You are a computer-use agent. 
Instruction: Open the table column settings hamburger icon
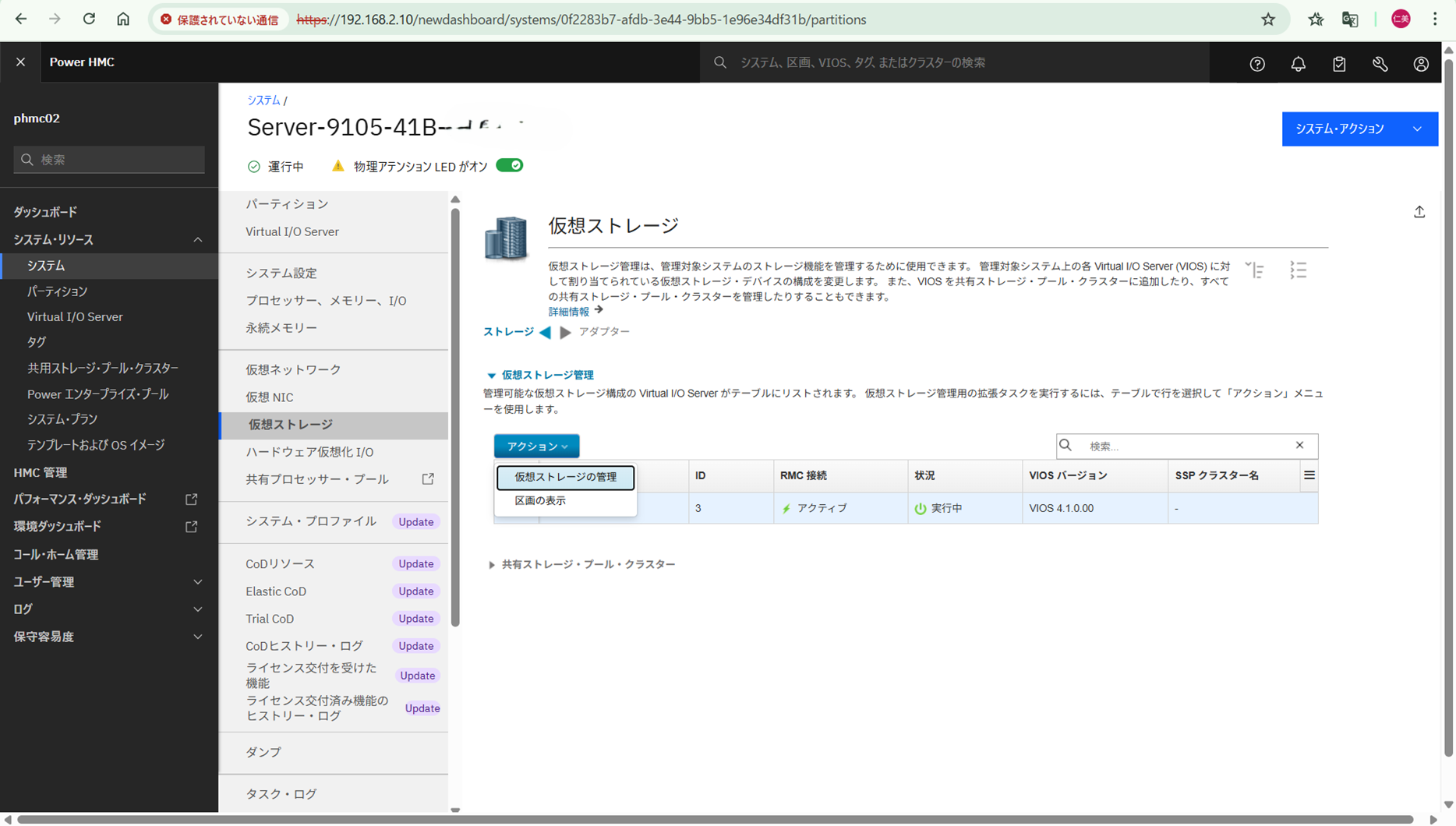point(1309,475)
